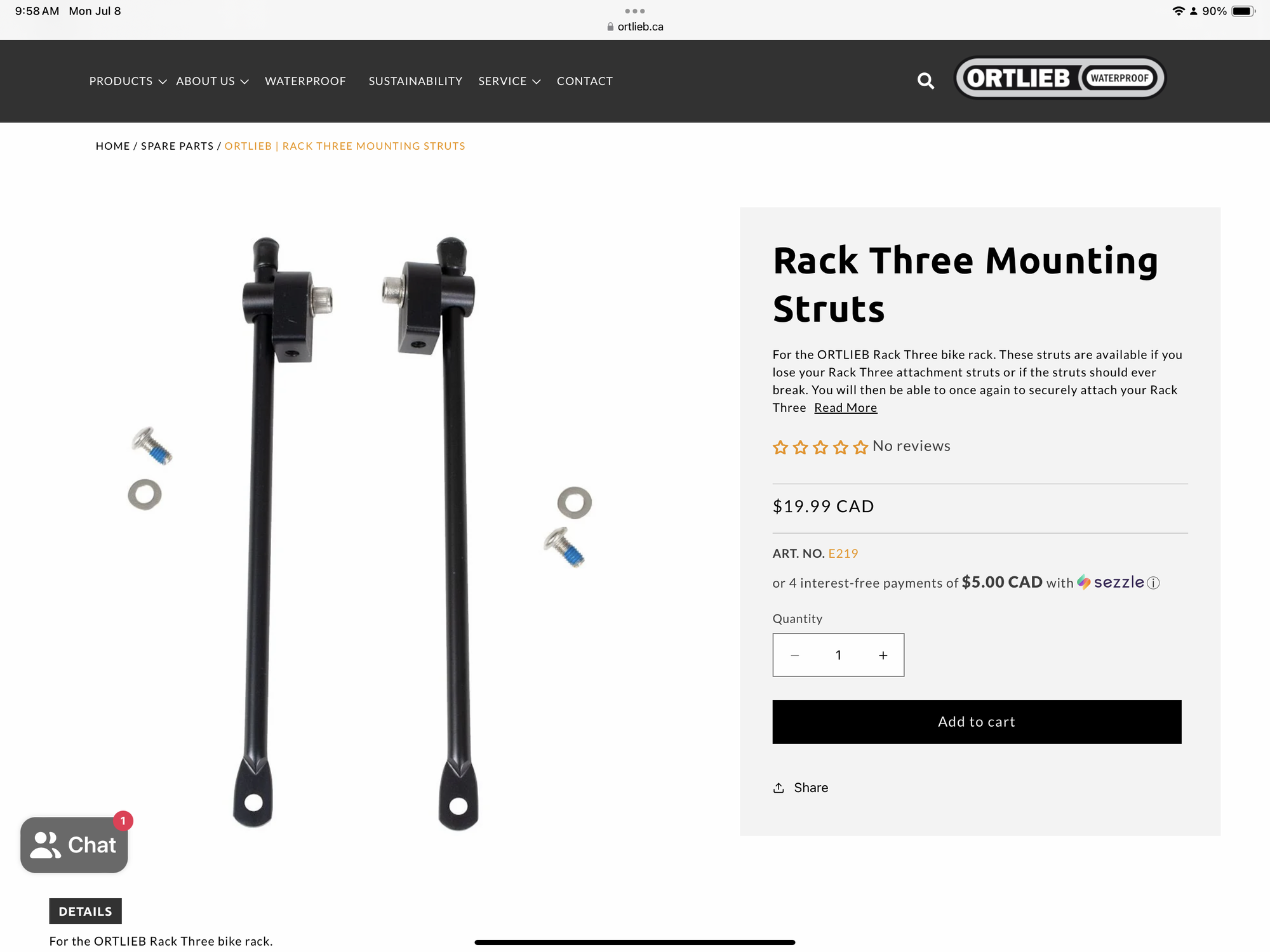The height and width of the screenshot is (952, 1270).
Task: Tap the three-dot menu above the URL
Action: click(x=634, y=11)
